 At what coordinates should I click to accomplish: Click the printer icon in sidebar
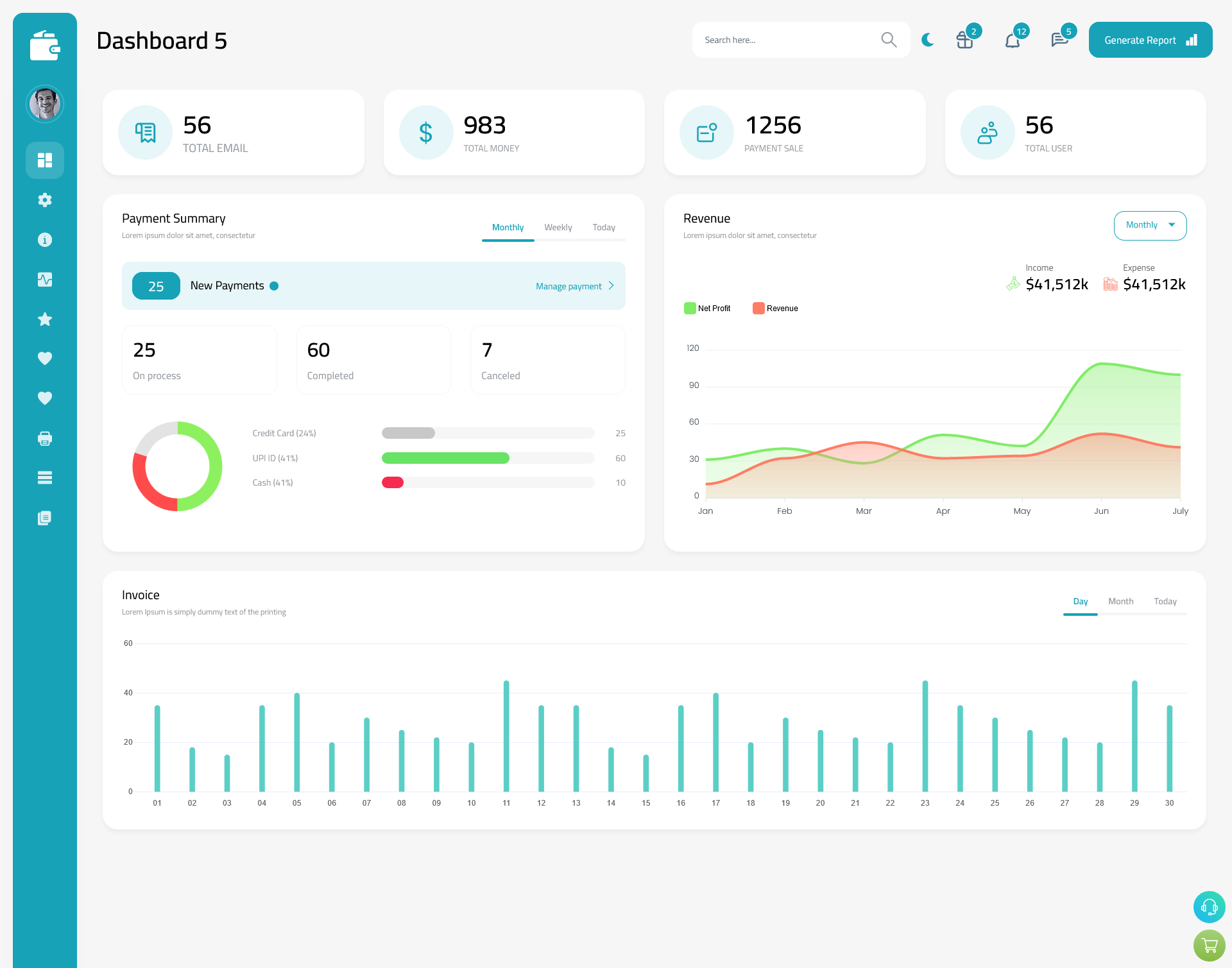45,437
